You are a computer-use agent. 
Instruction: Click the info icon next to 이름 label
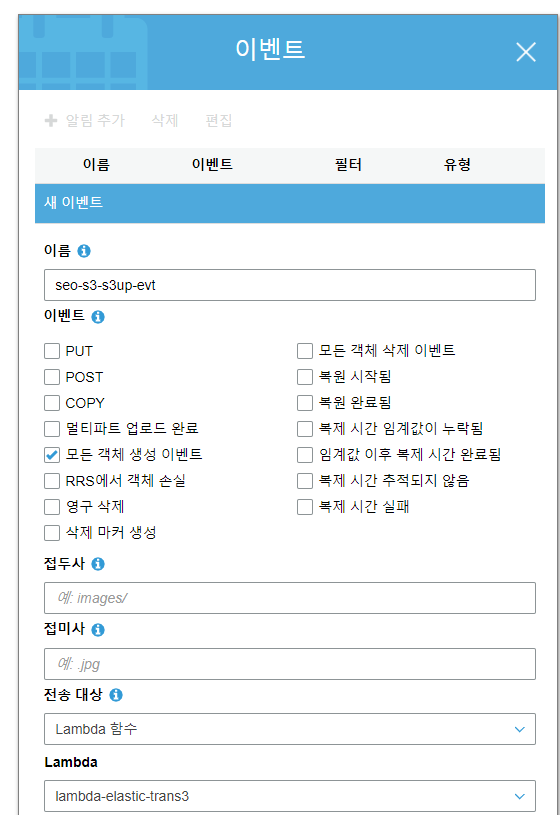84,251
